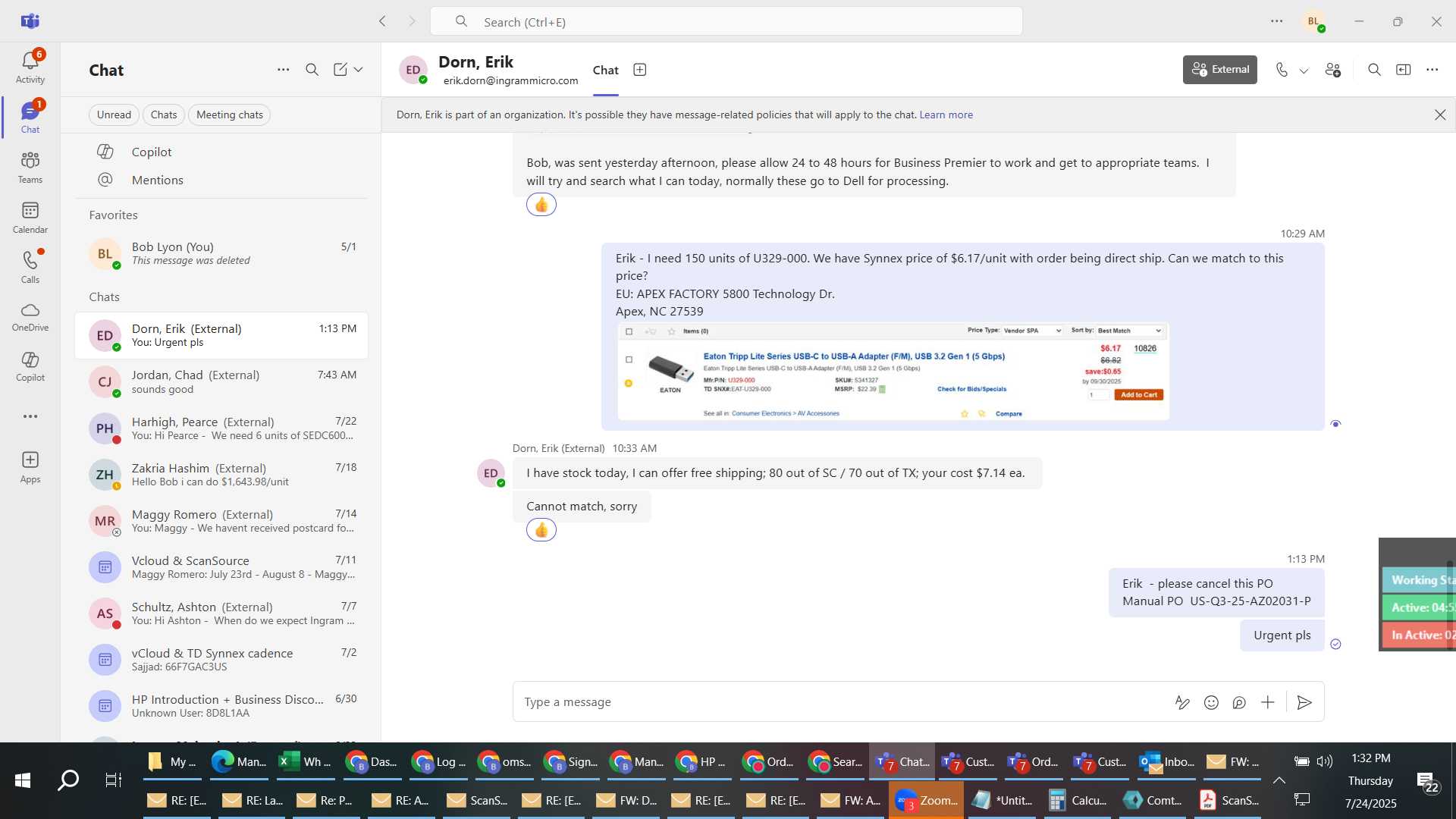Image resolution: width=1456 pixels, height=819 pixels.
Task: Filter chat list by Meeting chats
Action: (x=230, y=115)
